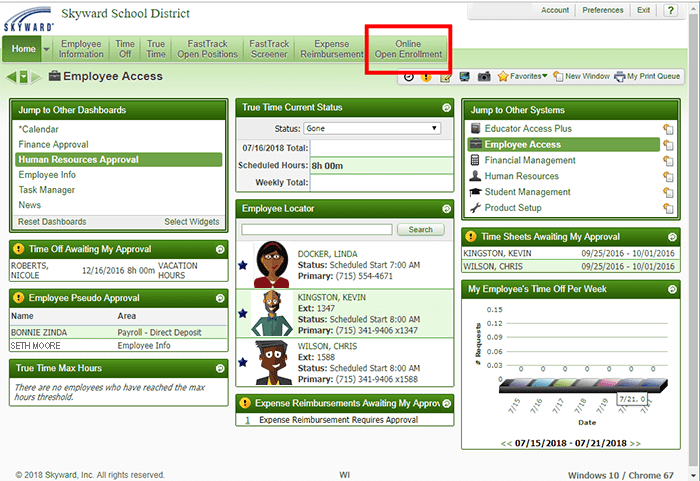Open Student Management in new window icon
Image resolution: width=700 pixels, height=481 pixels.
click(x=668, y=192)
